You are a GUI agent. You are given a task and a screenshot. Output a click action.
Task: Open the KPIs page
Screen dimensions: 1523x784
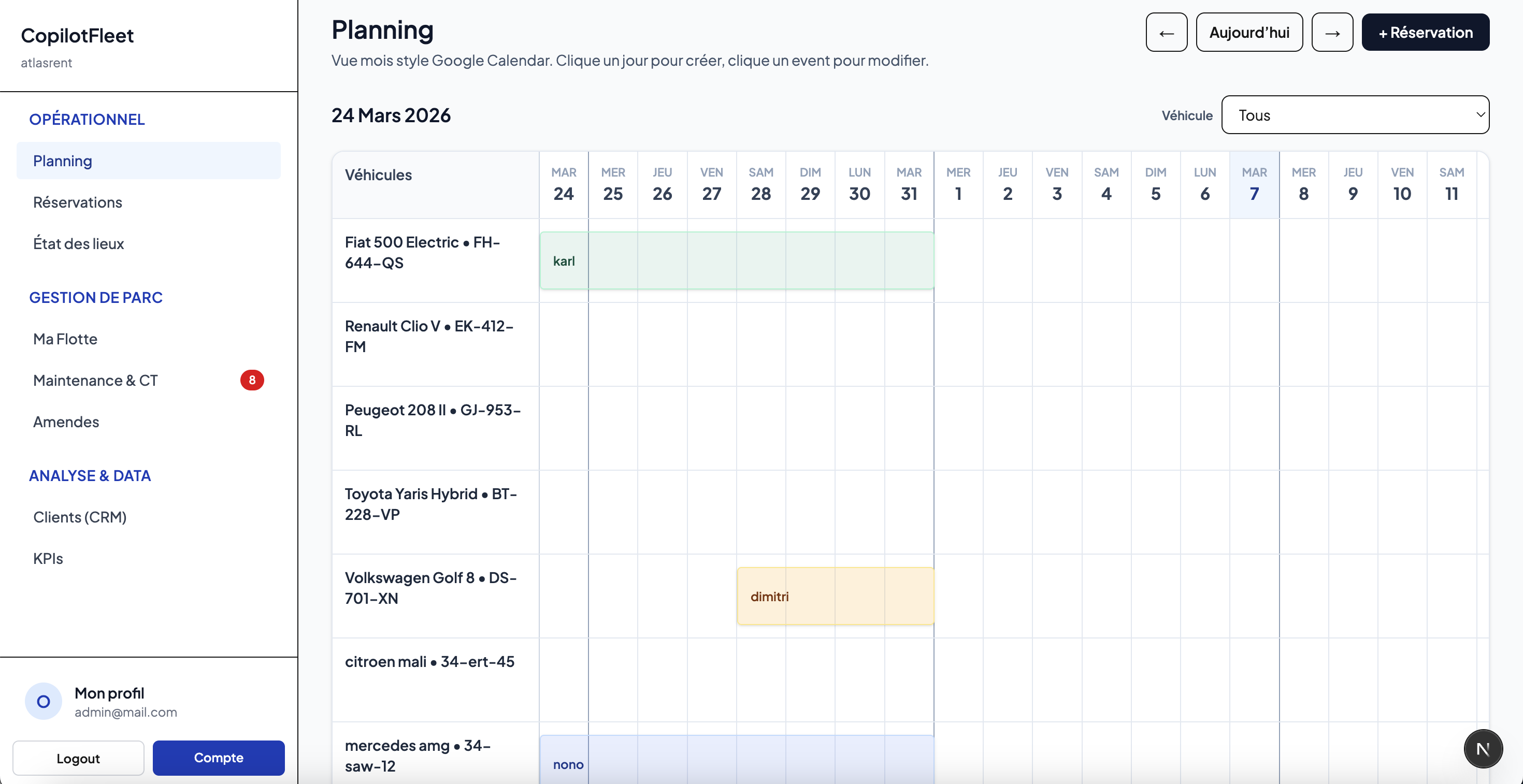48,558
